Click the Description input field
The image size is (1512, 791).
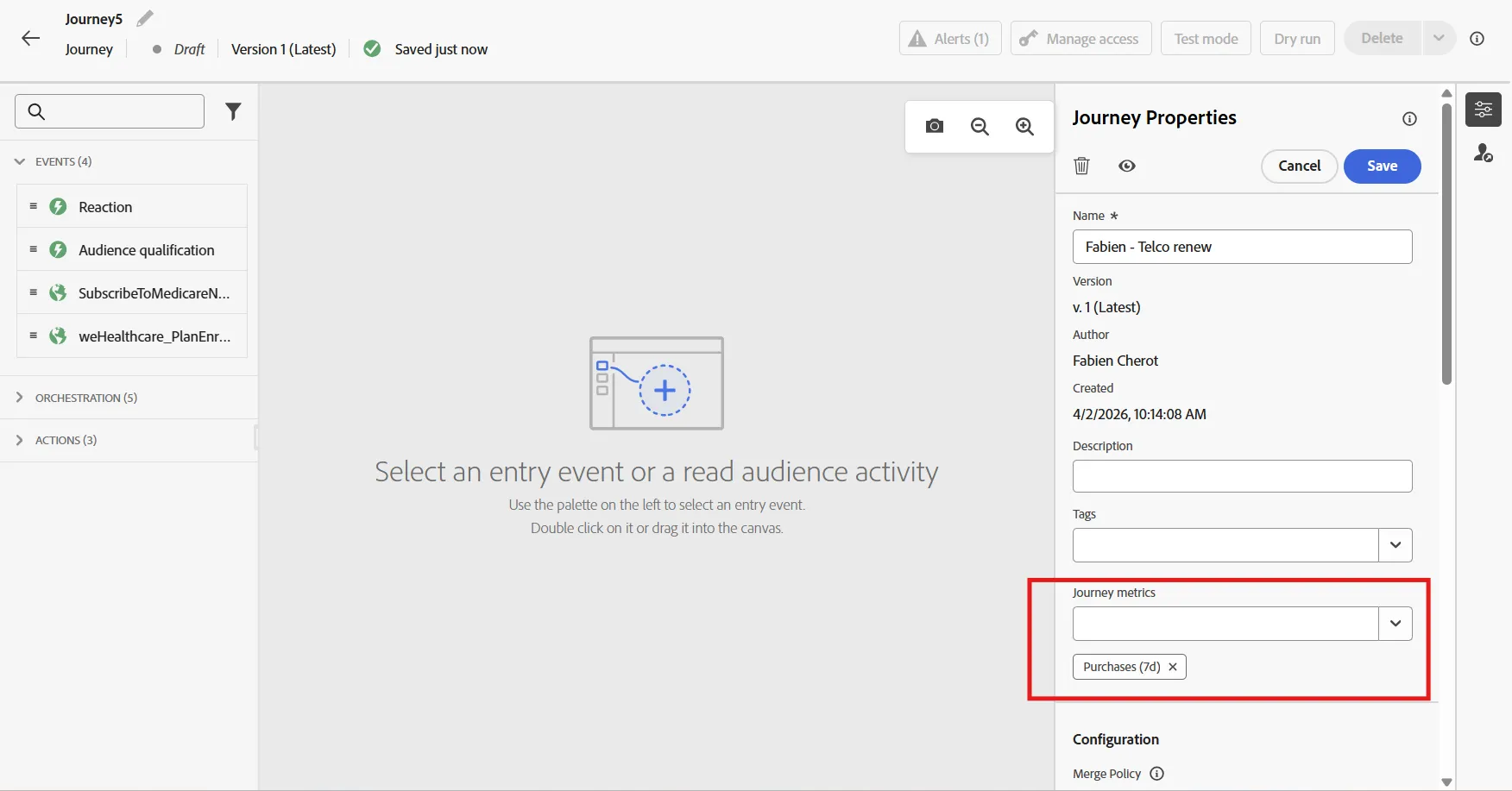point(1243,476)
